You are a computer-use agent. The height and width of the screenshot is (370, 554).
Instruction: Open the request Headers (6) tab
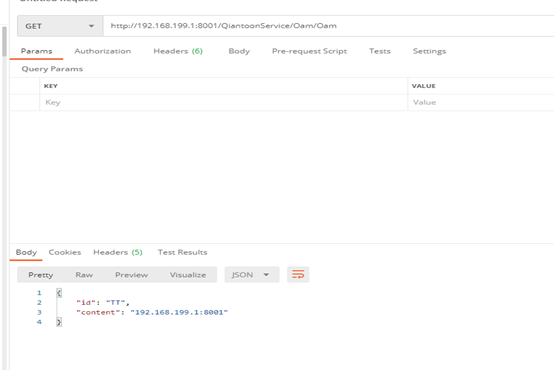click(178, 51)
